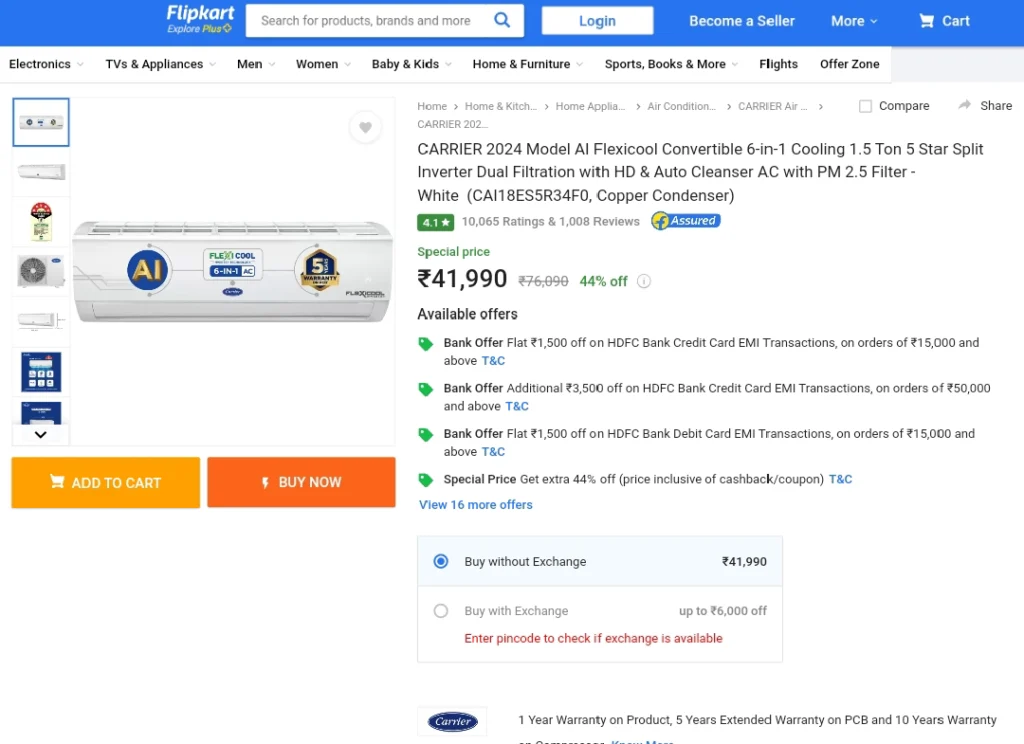The image size is (1024, 744).
Task: Click the Carrier brand logo
Action: (453, 721)
